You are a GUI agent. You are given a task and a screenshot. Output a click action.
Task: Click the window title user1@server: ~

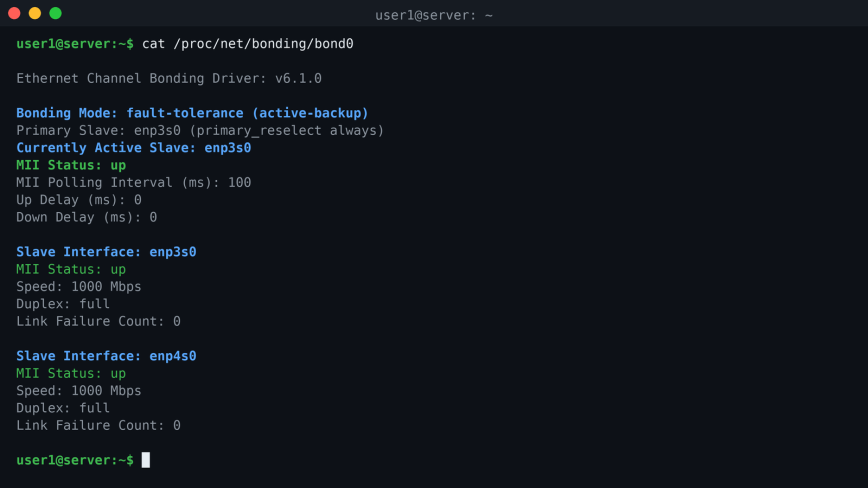coord(434,15)
